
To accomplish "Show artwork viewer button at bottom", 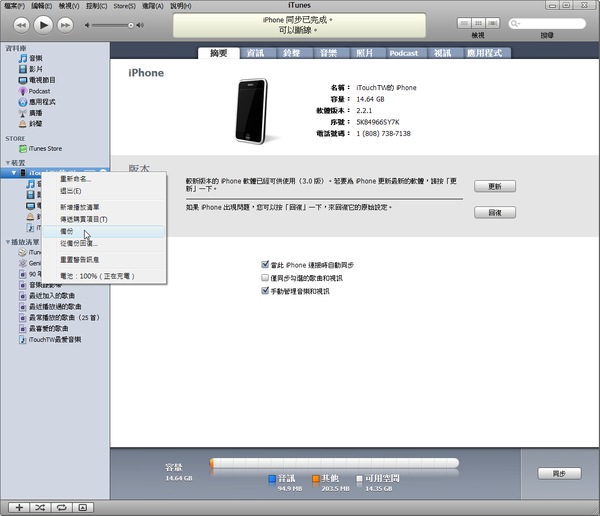I will [83, 508].
